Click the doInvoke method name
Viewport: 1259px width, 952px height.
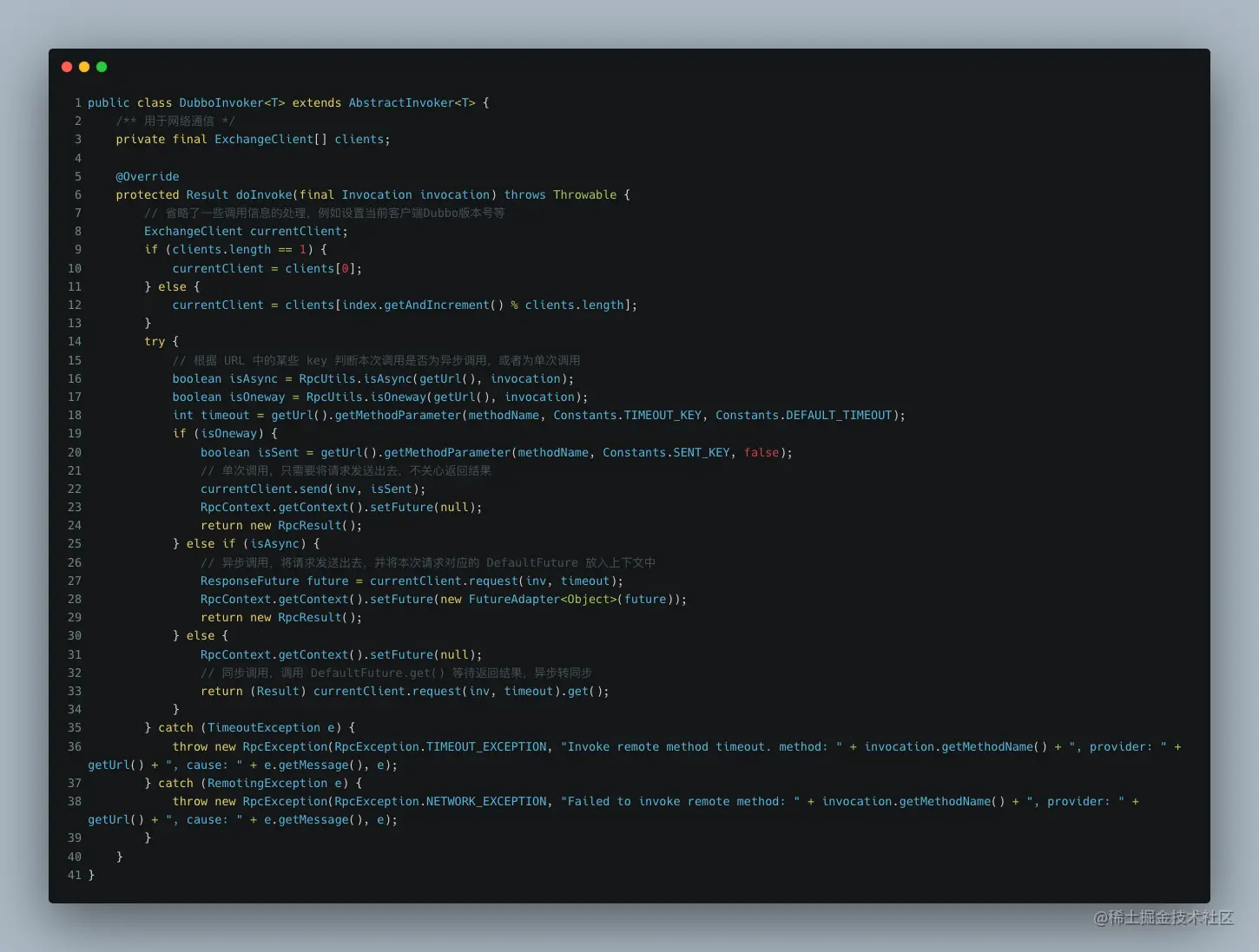[264, 194]
